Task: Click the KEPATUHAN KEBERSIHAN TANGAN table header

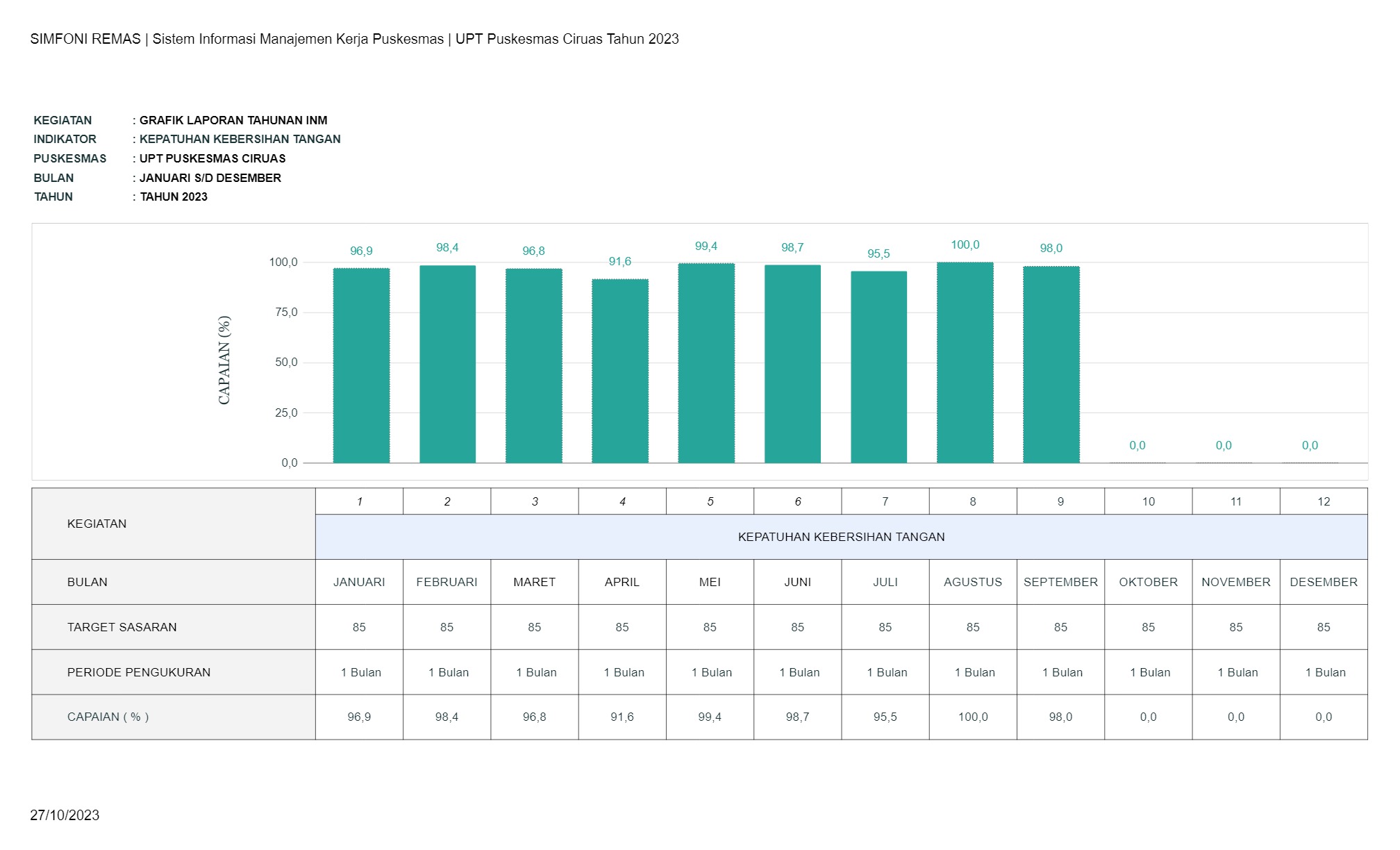Action: pyautogui.click(x=841, y=537)
